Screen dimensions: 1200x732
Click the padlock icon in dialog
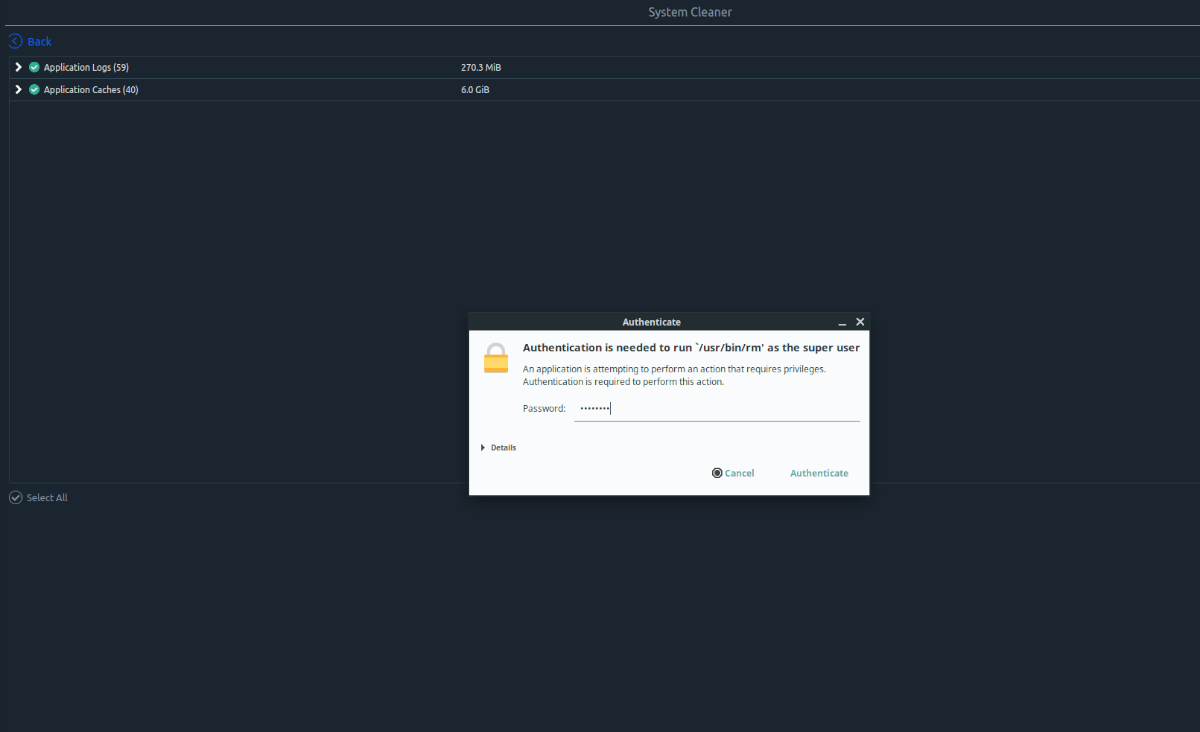[496, 358]
